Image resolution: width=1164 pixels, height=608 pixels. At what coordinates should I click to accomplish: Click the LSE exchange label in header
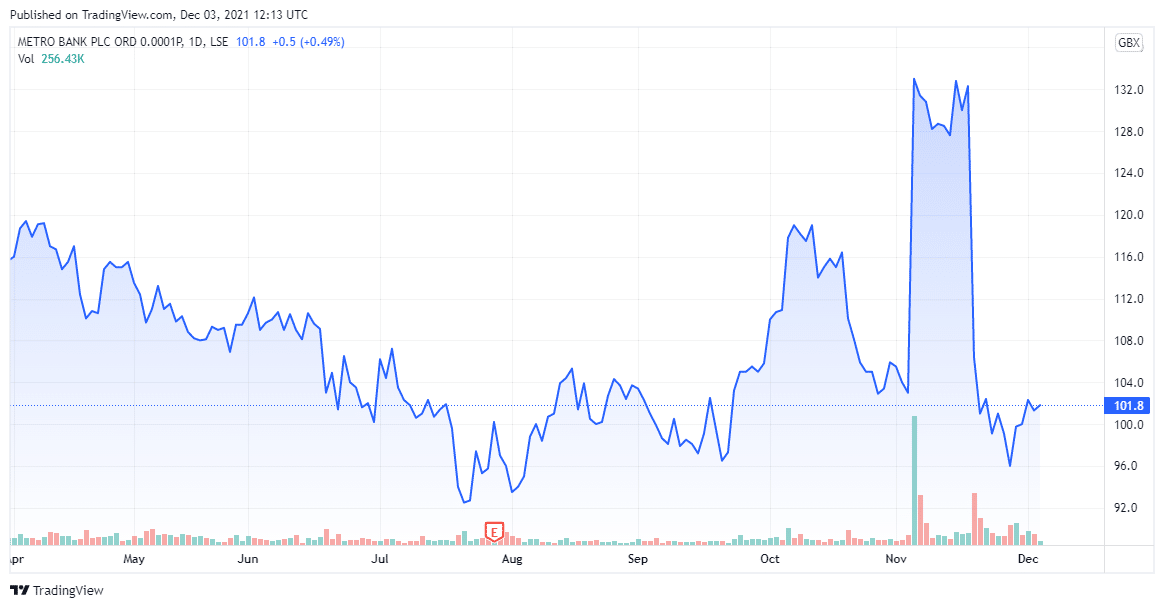pyautogui.click(x=219, y=42)
